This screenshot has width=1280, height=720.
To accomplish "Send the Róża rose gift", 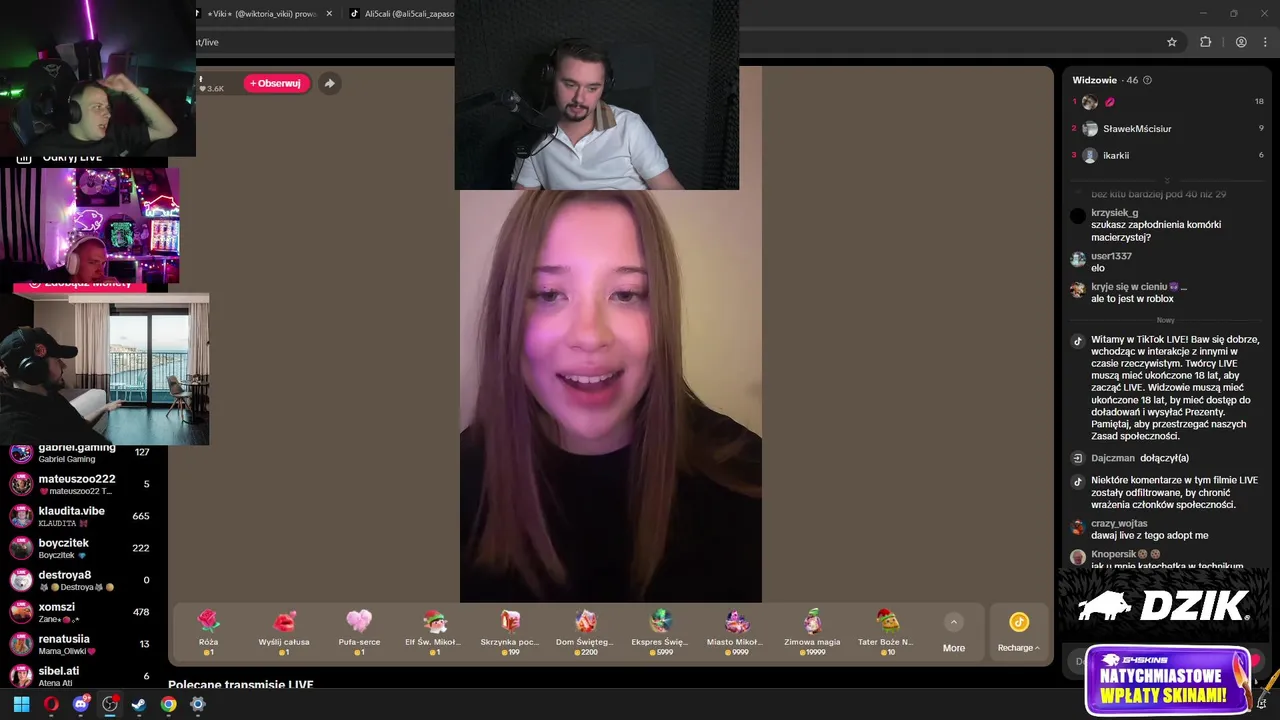I will tap(208, 632).
